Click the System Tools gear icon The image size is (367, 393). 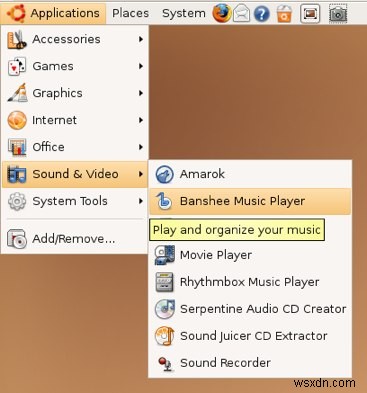pyautogui.click(x=17, y=201)
